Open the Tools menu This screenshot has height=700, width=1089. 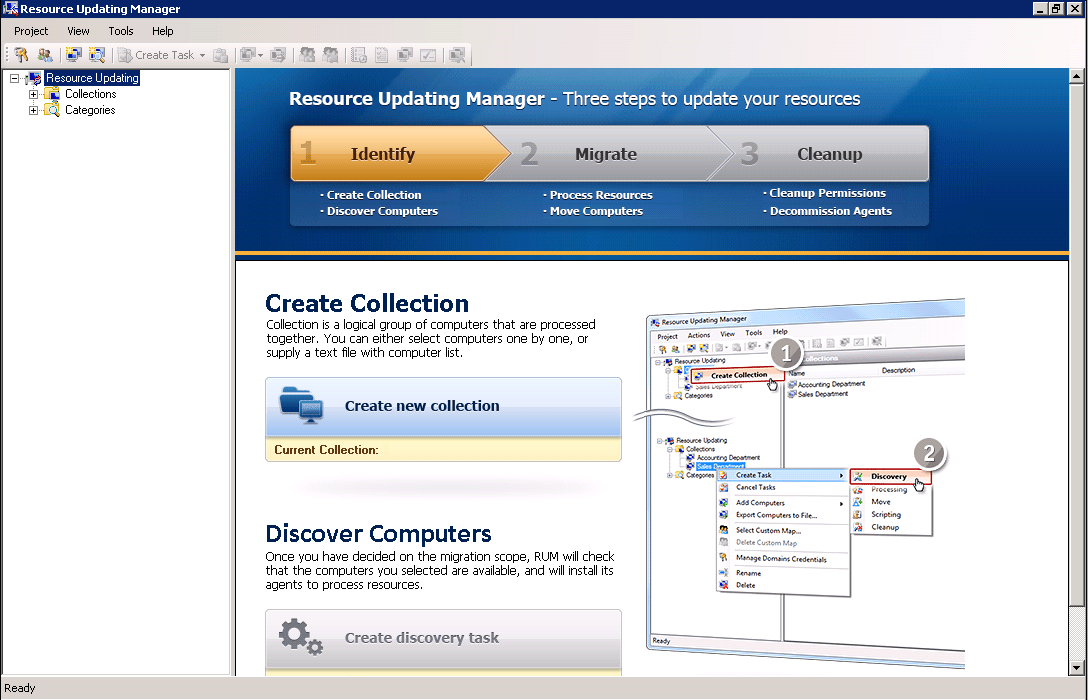120,31
